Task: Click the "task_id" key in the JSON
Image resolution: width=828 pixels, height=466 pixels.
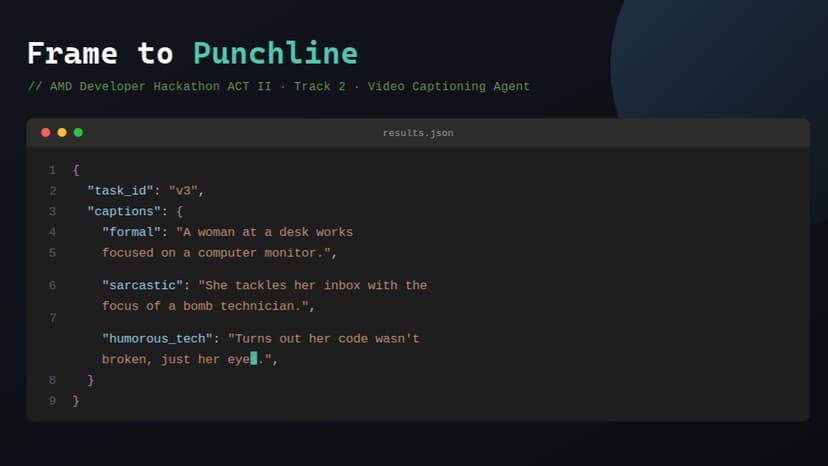Action: [x=120, y=191]
